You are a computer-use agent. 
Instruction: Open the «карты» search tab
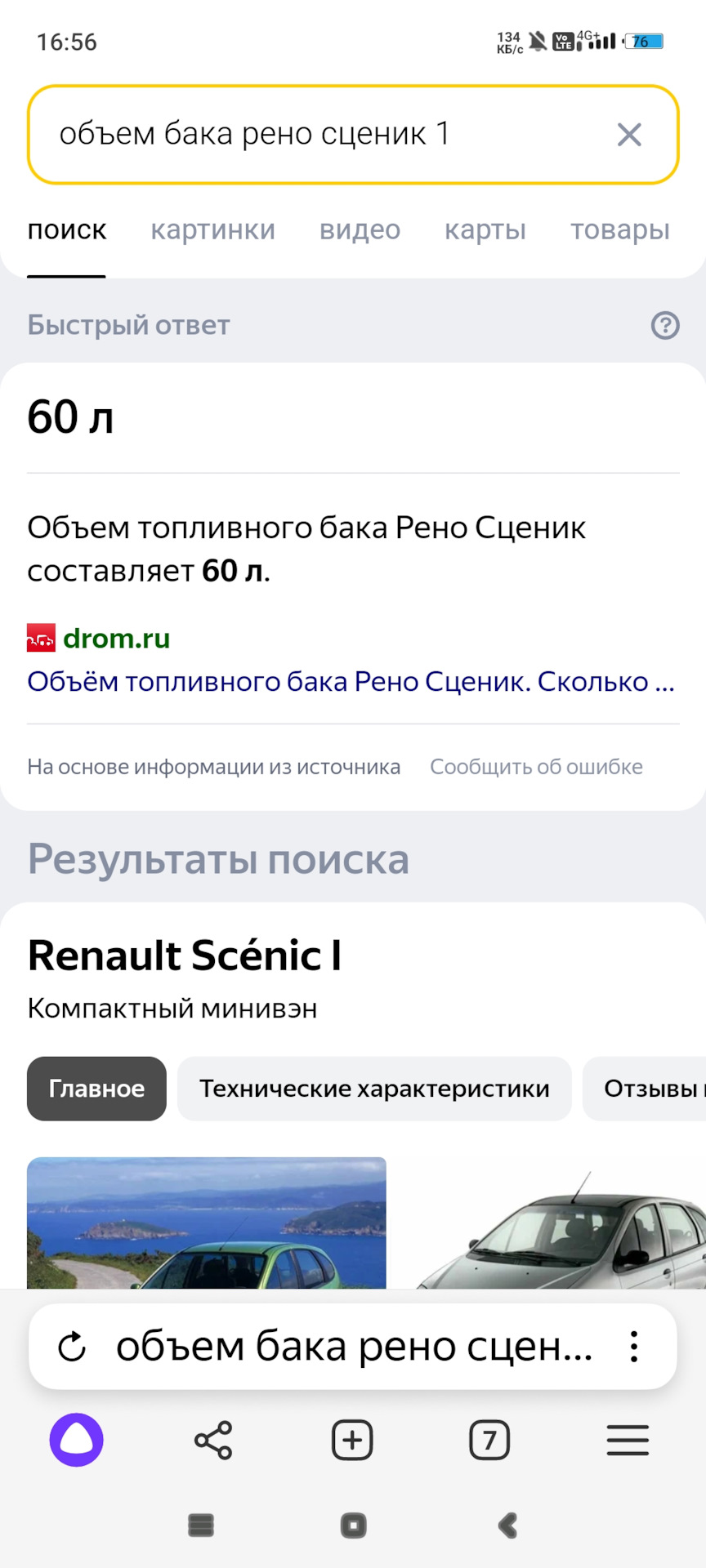tap(485, 230)
